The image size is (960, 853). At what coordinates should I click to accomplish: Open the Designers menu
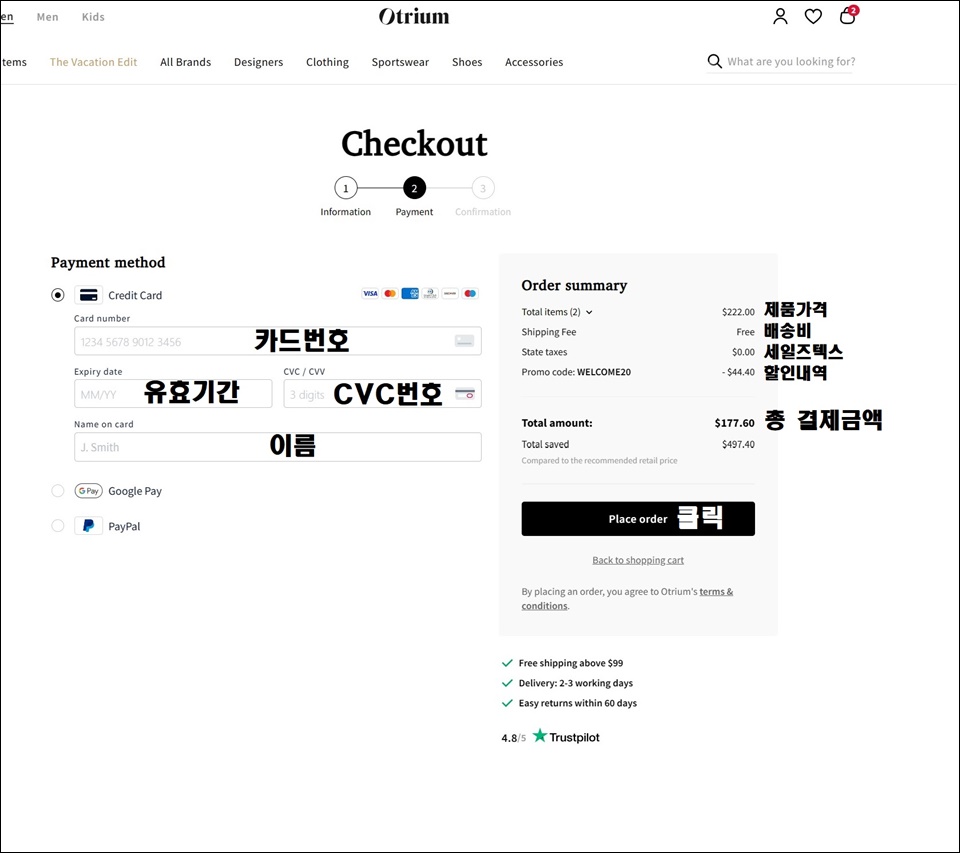click(x=258, y=62)
